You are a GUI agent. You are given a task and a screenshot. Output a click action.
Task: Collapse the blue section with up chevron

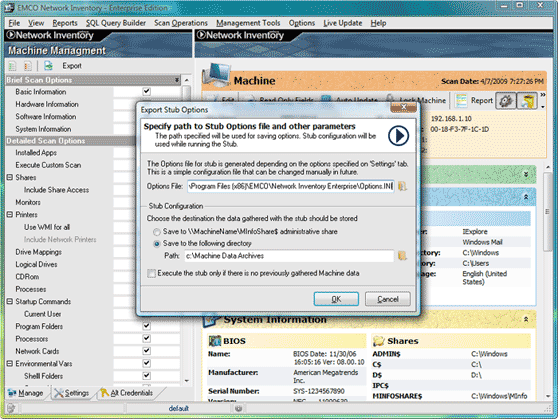click(526, 197)
